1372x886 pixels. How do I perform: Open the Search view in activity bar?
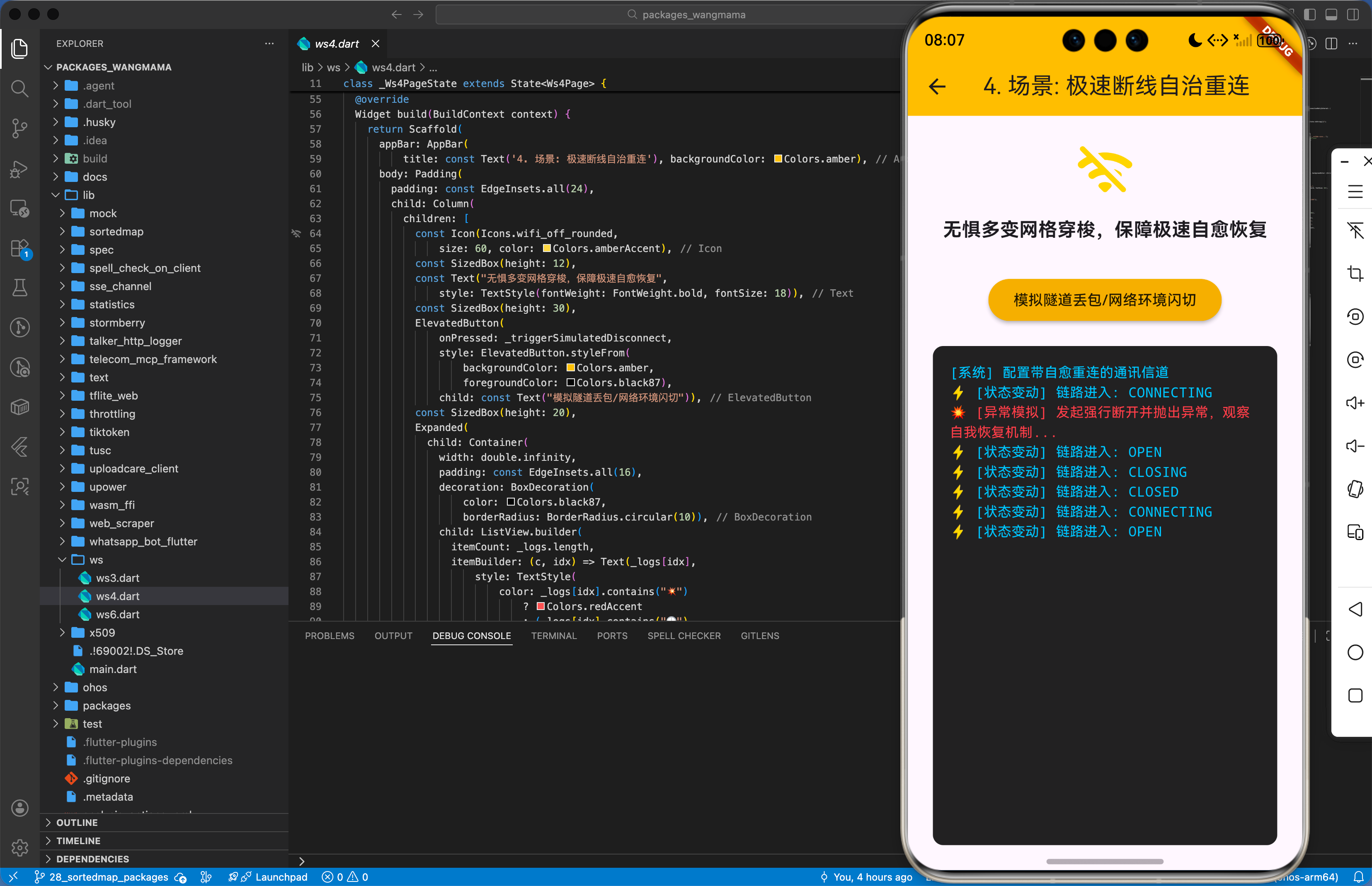click(19, 88)
